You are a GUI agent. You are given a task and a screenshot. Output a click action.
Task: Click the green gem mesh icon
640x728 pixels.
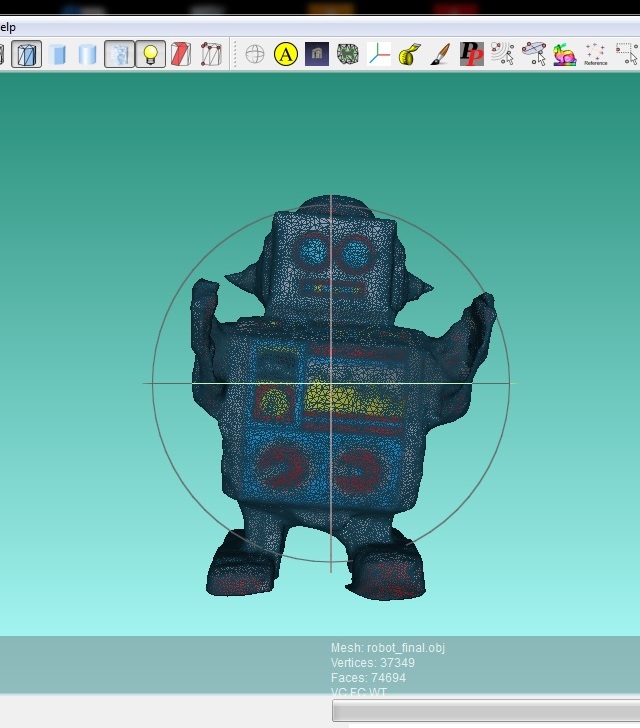pos(347,54)
